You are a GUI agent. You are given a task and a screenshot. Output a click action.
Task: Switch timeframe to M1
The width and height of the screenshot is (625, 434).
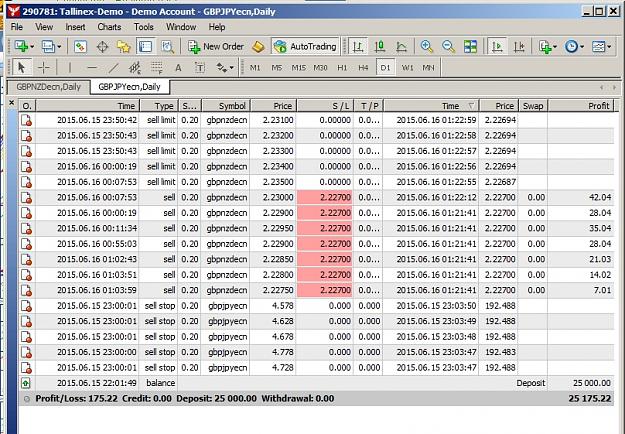click(x=255, y=68)
